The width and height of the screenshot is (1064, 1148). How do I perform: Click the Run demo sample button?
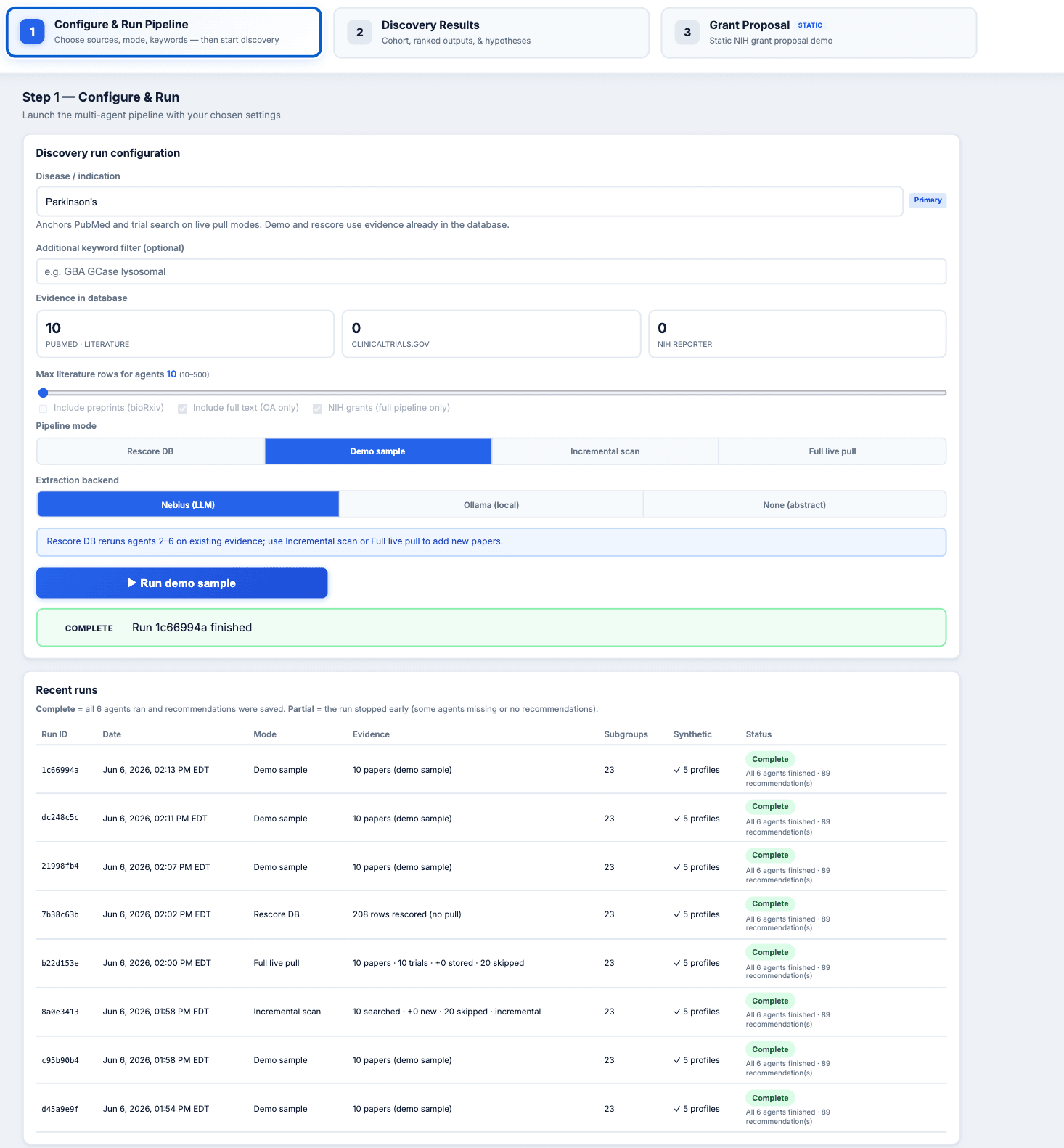click(x=182, y=583)
